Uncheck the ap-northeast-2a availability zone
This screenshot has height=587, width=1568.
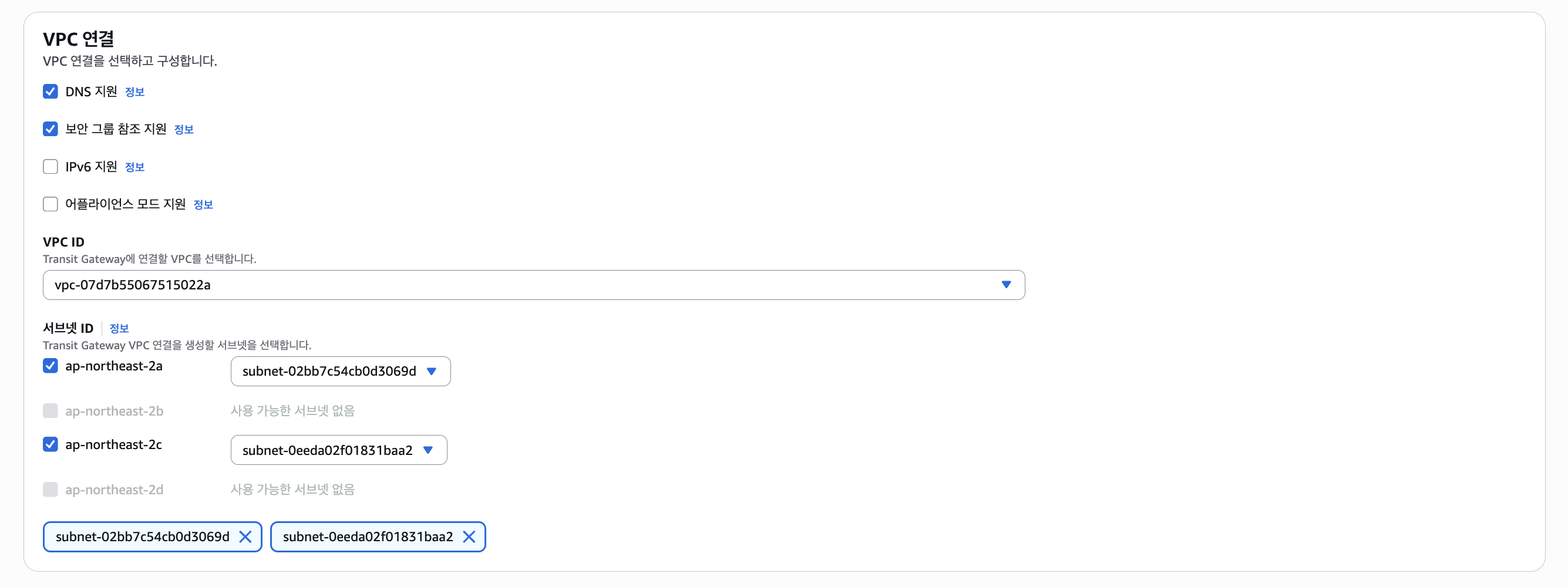pos(51,366)
